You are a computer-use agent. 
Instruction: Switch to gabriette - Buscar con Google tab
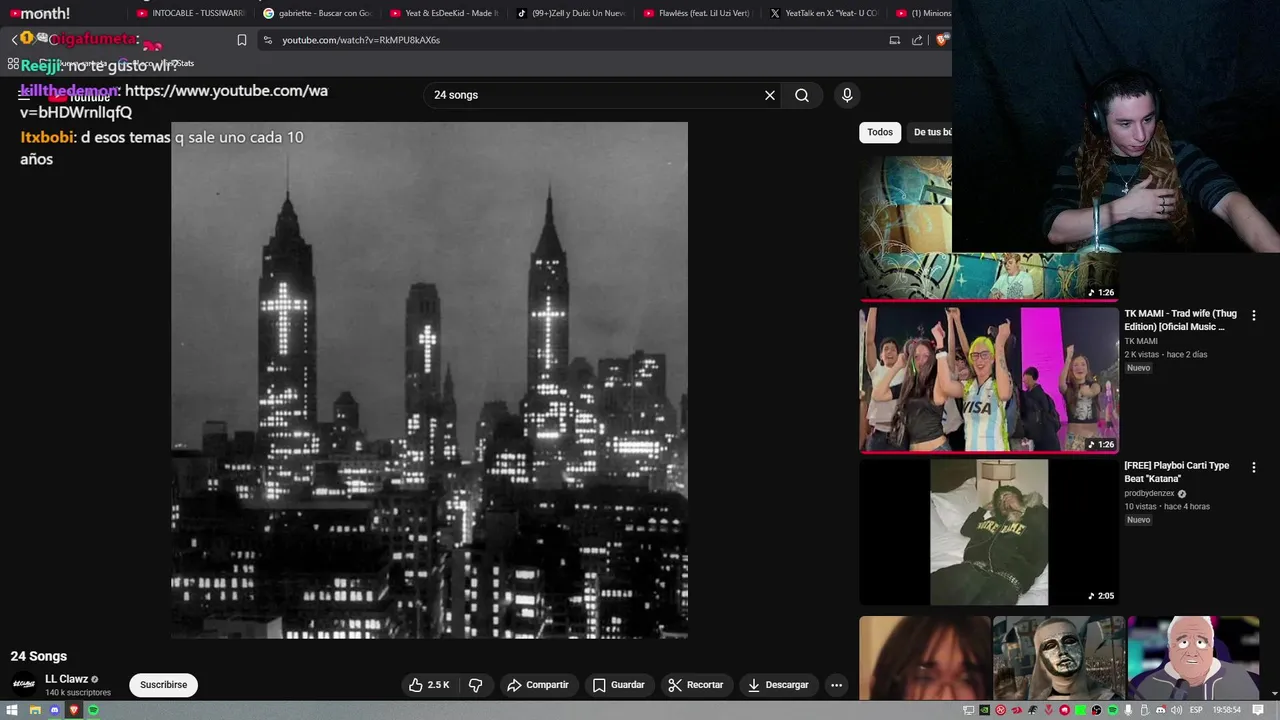coord(317,13)
